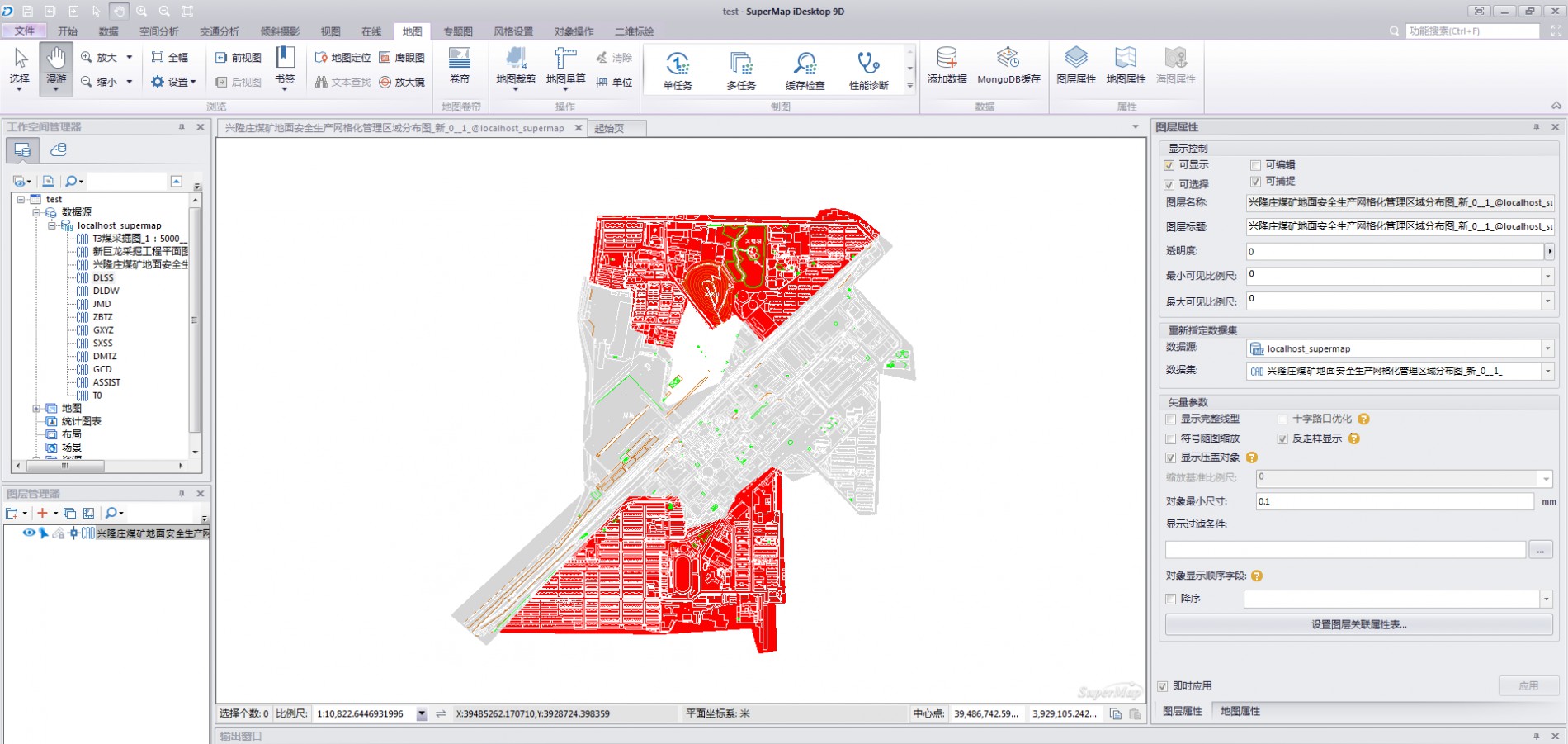
Task: Toggle 反走样显示 checkbox
Action: [x=1282, y=438]
